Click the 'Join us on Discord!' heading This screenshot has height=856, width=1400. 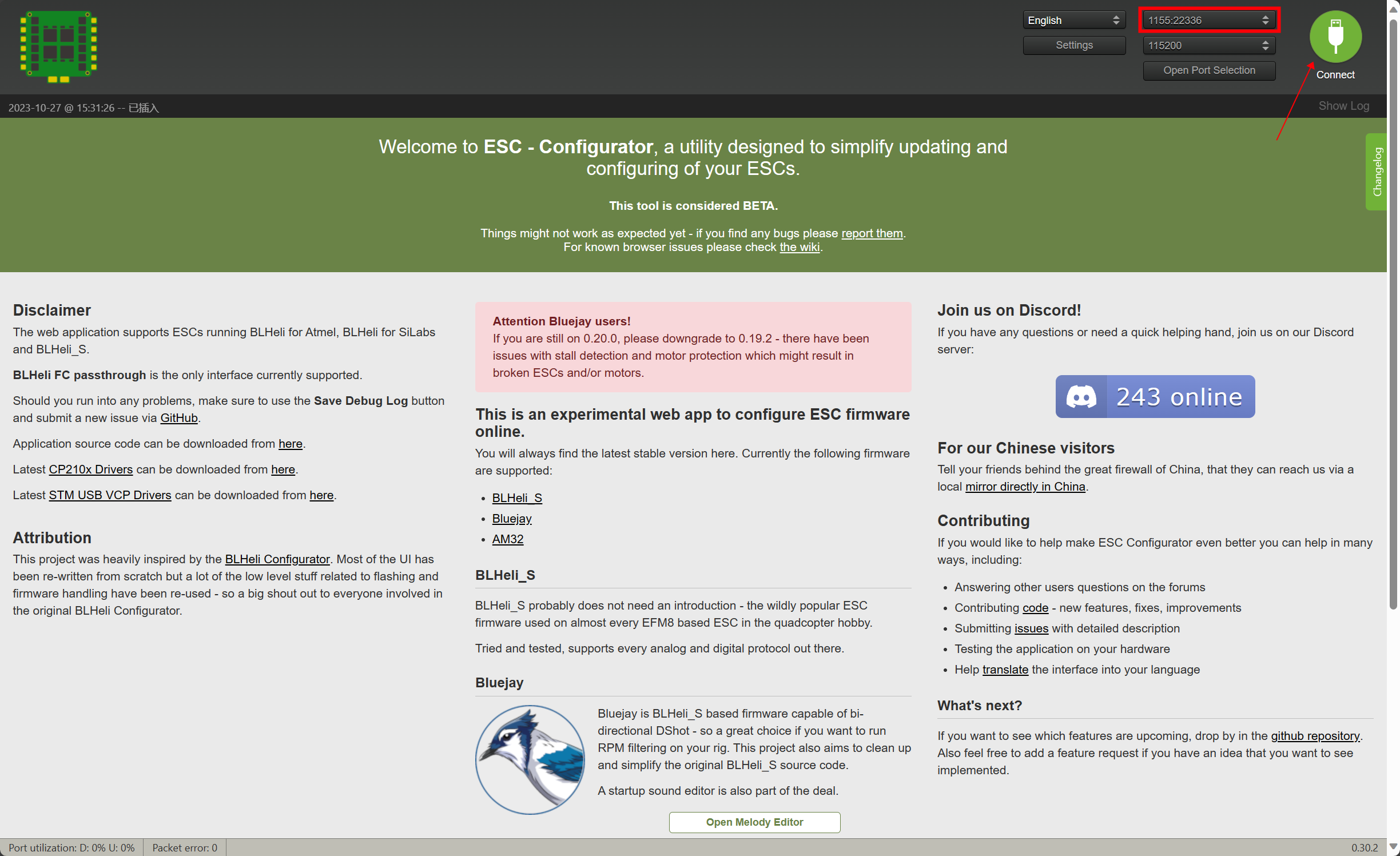tap(1009, 310)
